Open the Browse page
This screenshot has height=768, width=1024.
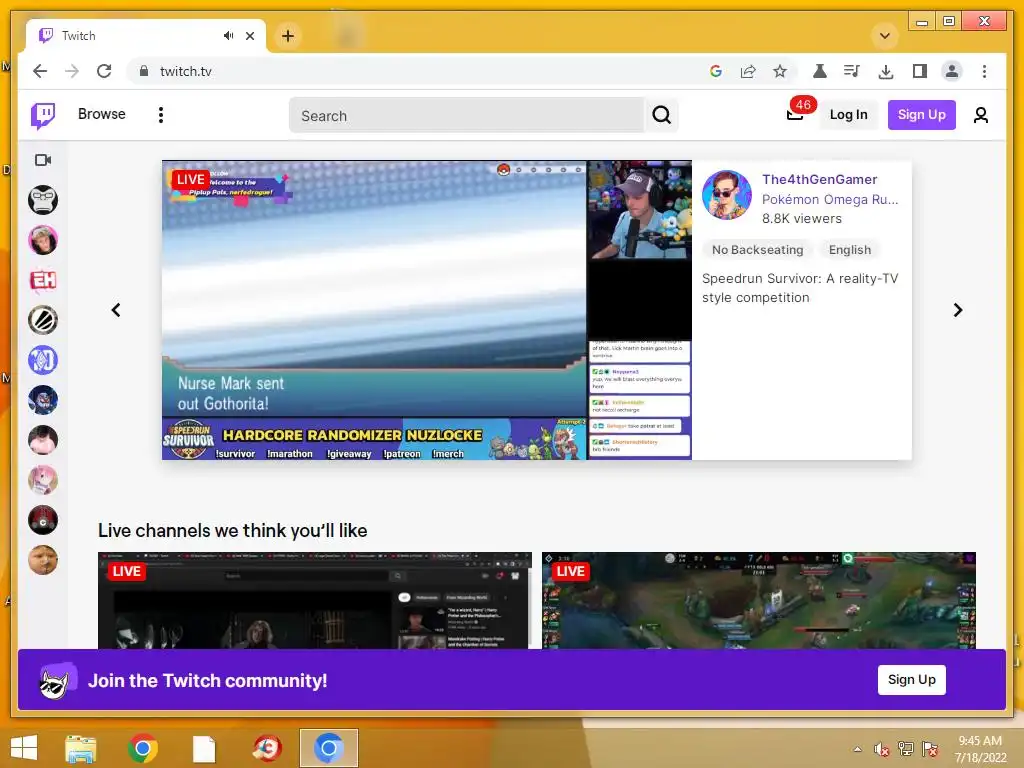tap(101, 114)
